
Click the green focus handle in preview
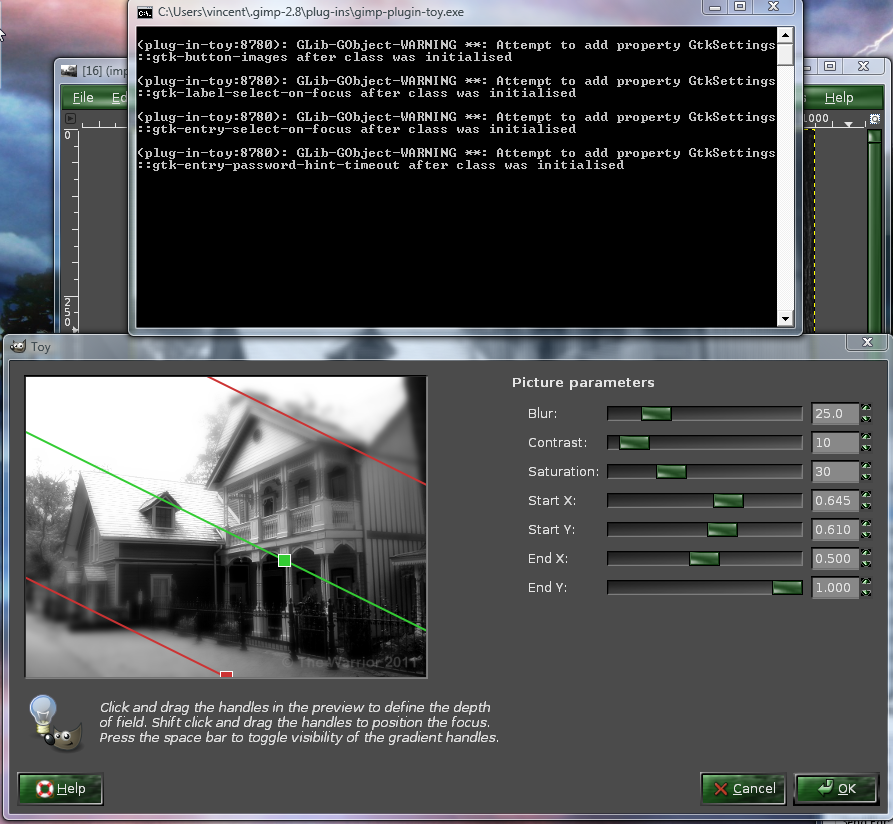click(x=284, y=560)
